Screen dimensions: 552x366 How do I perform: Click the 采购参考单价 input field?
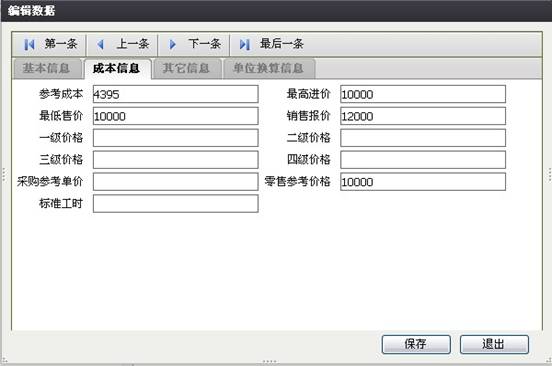(x=176, y=182)
